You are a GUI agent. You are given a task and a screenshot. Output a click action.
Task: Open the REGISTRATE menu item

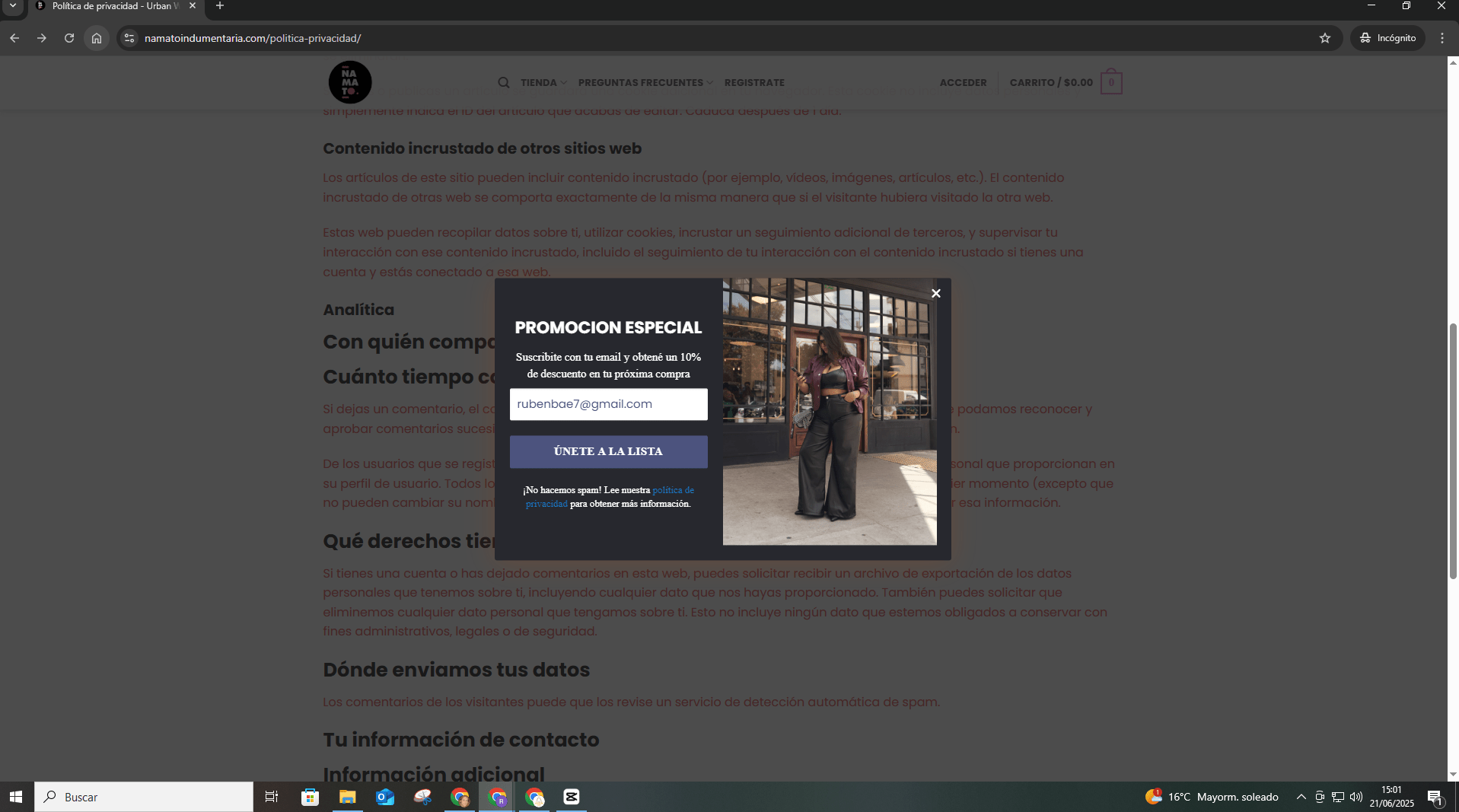754,82
